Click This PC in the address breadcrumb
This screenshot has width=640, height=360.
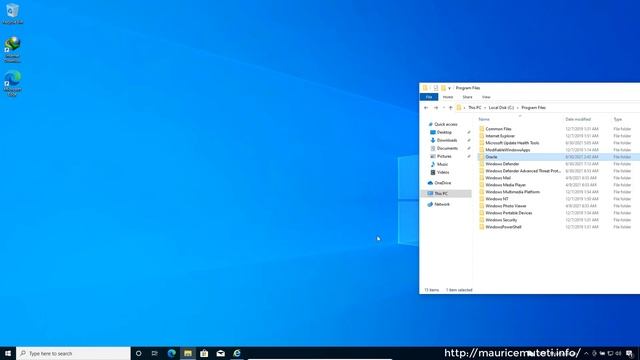(x=475, y=108)
